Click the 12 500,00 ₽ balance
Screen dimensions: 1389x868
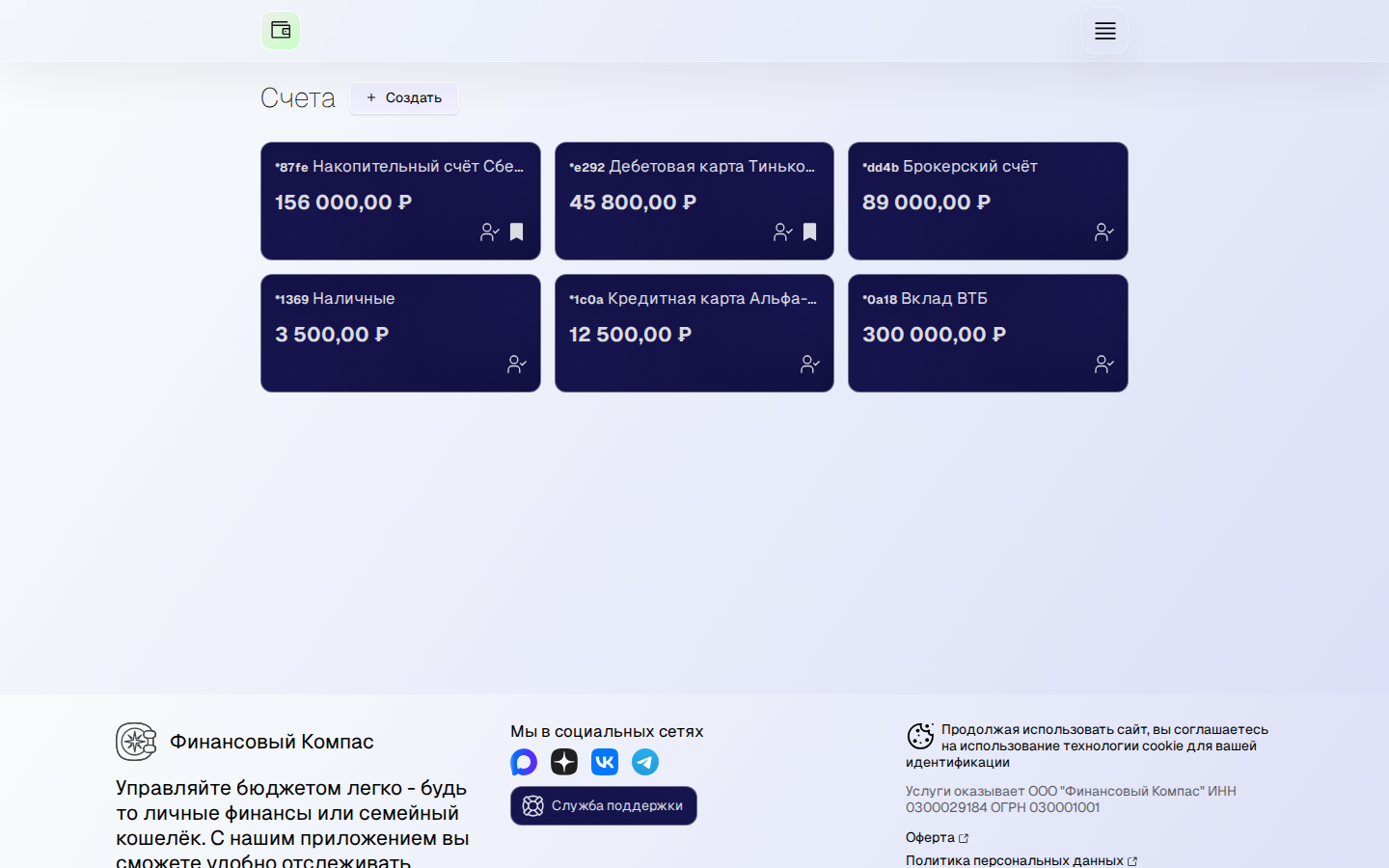[631, 335]
